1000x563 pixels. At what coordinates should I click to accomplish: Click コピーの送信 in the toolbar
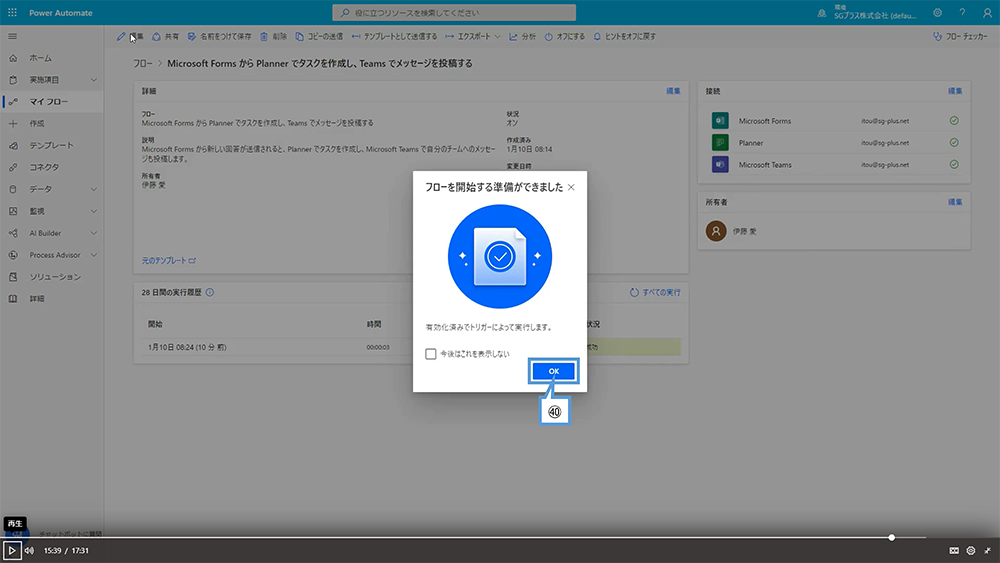point(319,37)
